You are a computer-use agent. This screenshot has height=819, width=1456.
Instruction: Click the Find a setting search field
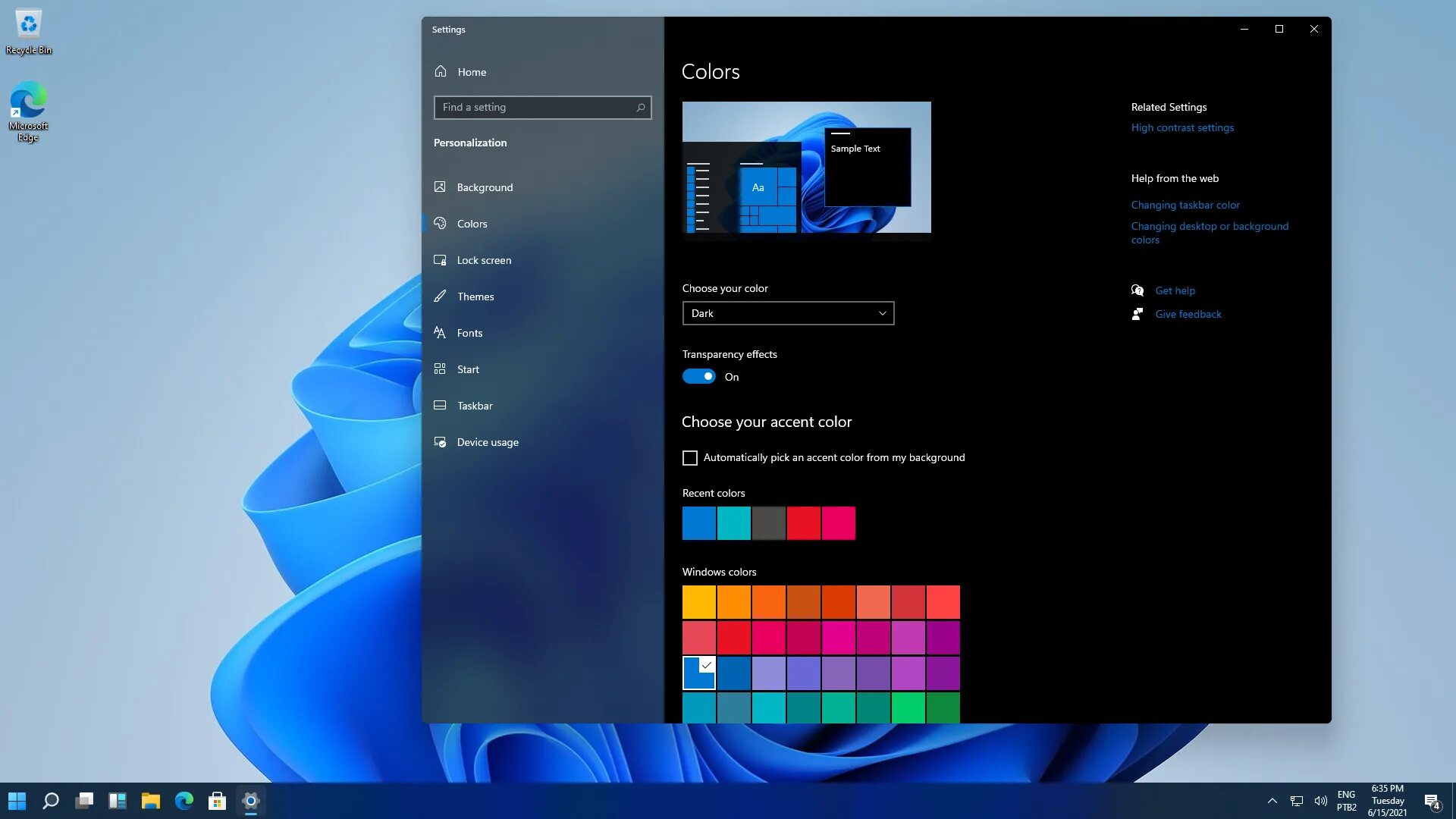pyautogui.click(x=541, y=107)
